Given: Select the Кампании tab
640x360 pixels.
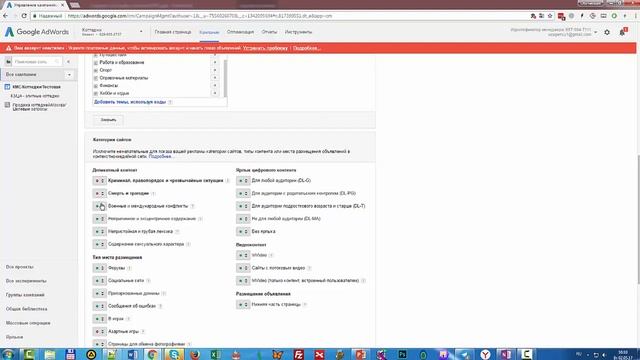Looking at the screenshot, I should (209, 32).
